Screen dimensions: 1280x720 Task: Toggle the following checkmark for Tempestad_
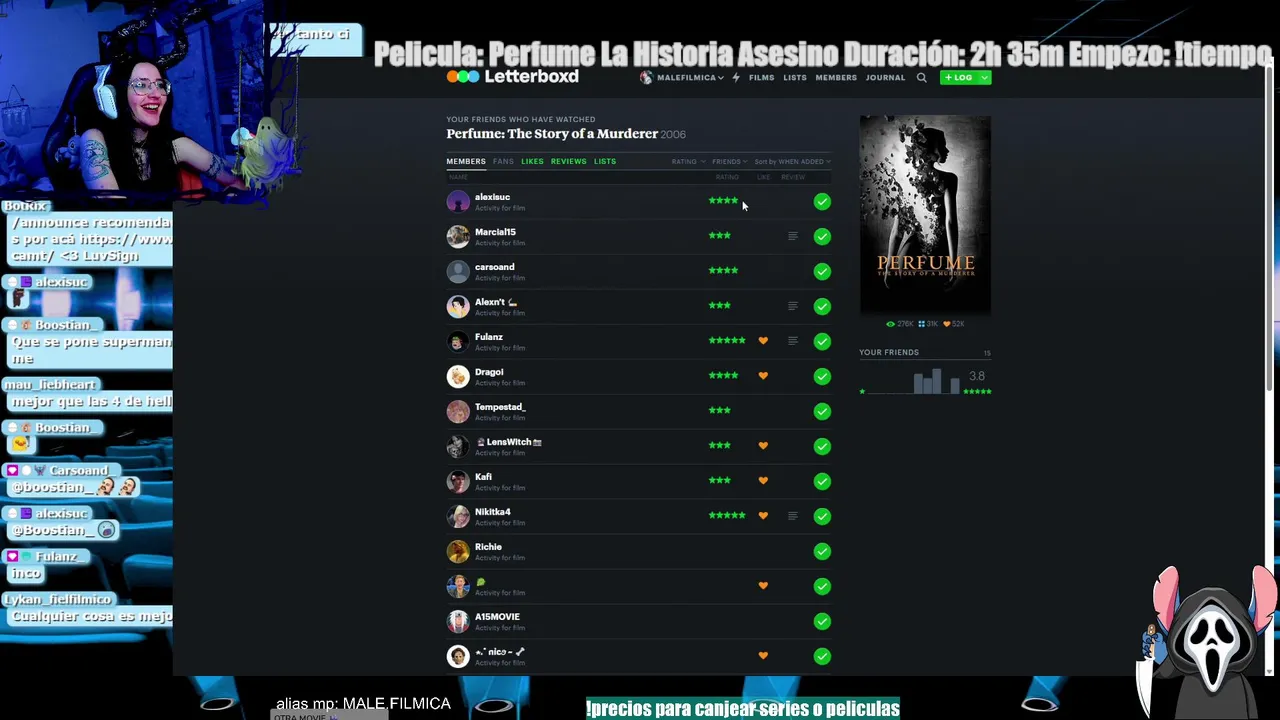tap(822, 412)
